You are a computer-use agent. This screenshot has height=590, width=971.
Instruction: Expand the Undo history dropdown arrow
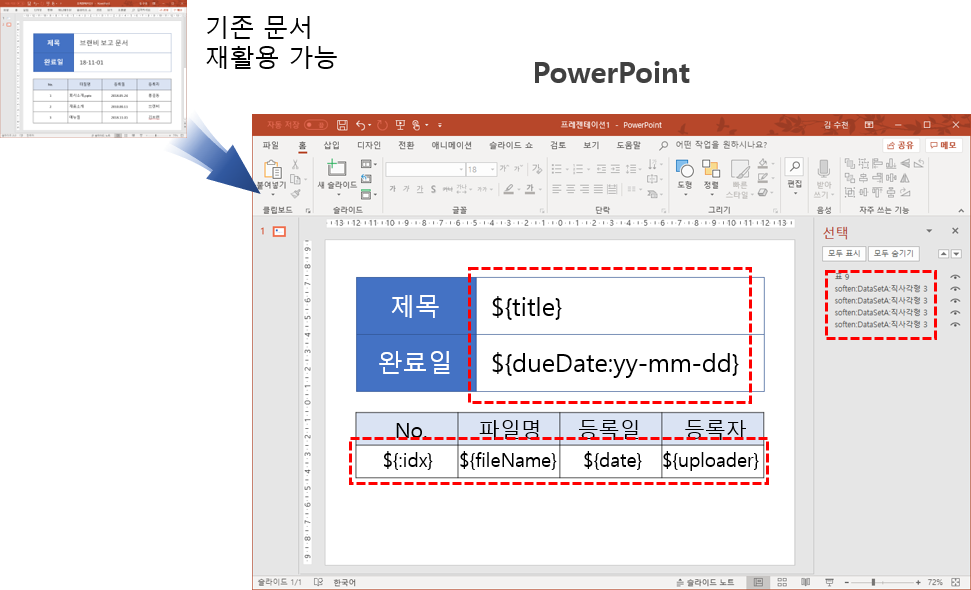click(370, 126)
